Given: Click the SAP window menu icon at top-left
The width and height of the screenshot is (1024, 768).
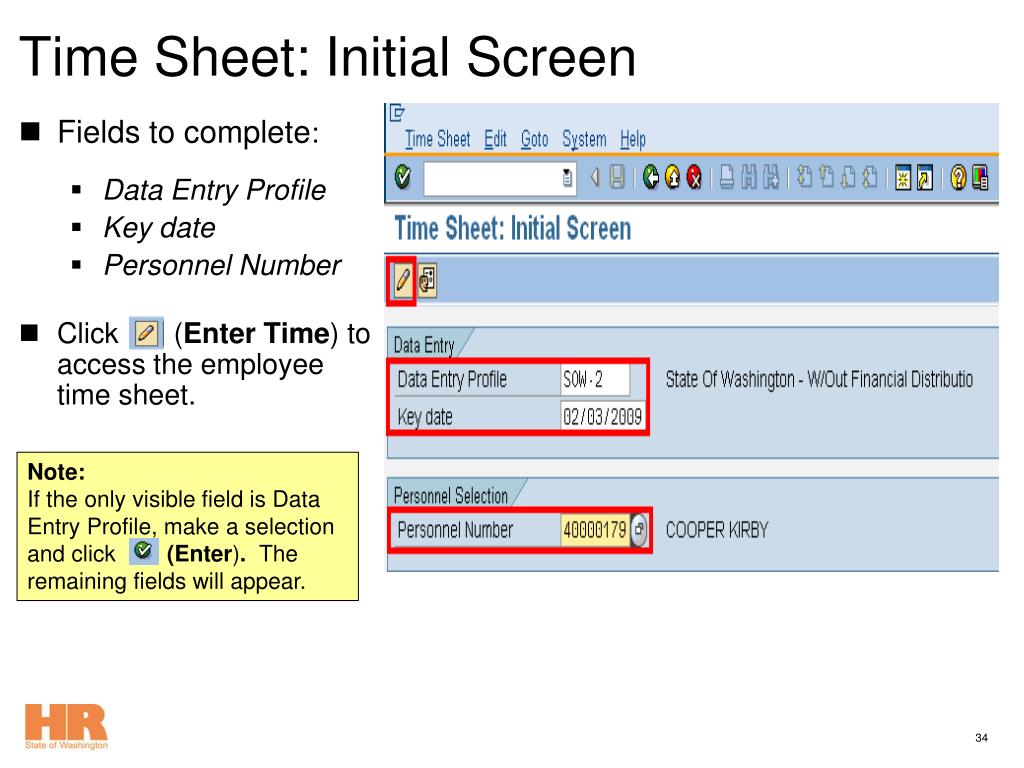Looking at the screenshot, I should coord(397,113).
